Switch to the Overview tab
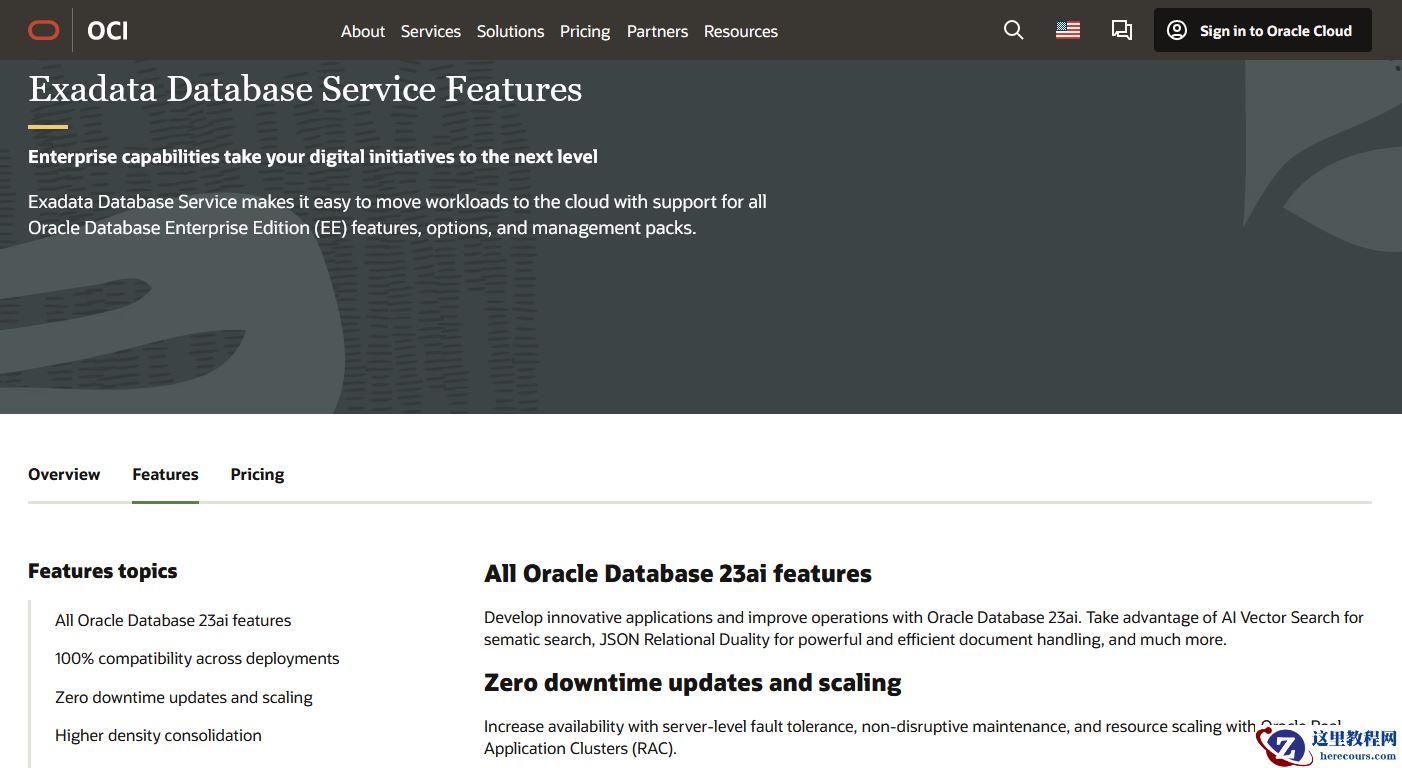This screenshot has height=768, width=1402. (64, 474)
